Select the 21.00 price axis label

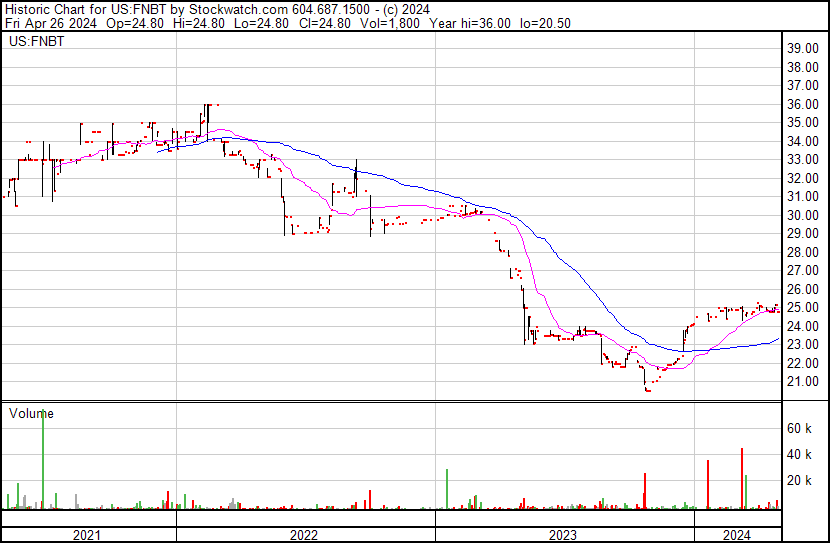coord(802,382)
